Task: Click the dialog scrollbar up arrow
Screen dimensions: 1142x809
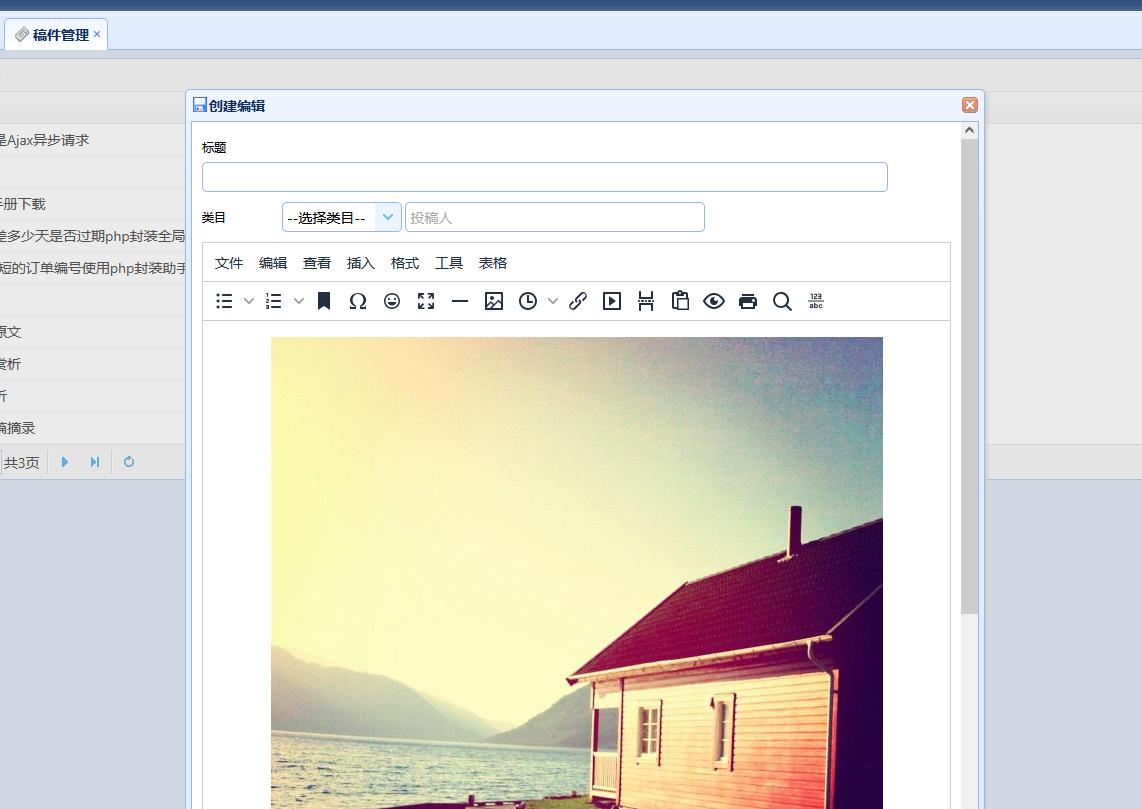Action: coord(969,130)
